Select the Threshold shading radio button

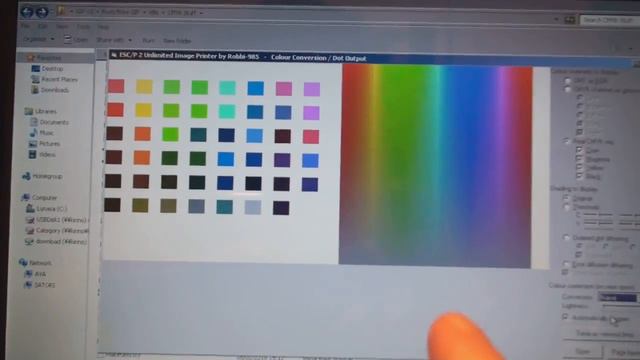[x=567, y=207]
